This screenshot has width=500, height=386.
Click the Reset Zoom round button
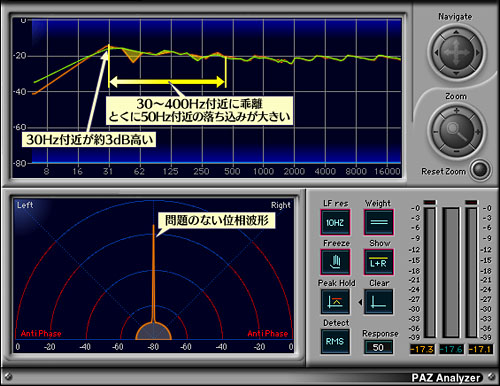[480, 170]
